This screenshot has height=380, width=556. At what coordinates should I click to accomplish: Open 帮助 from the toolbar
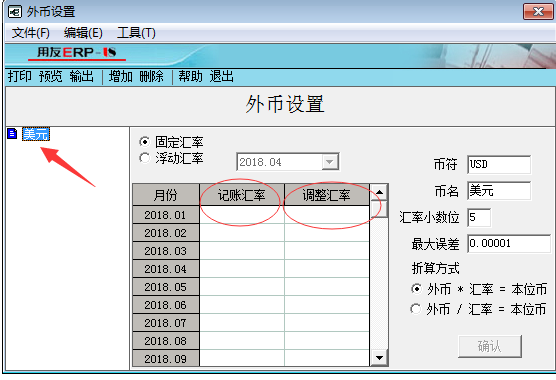pos(190,77)
